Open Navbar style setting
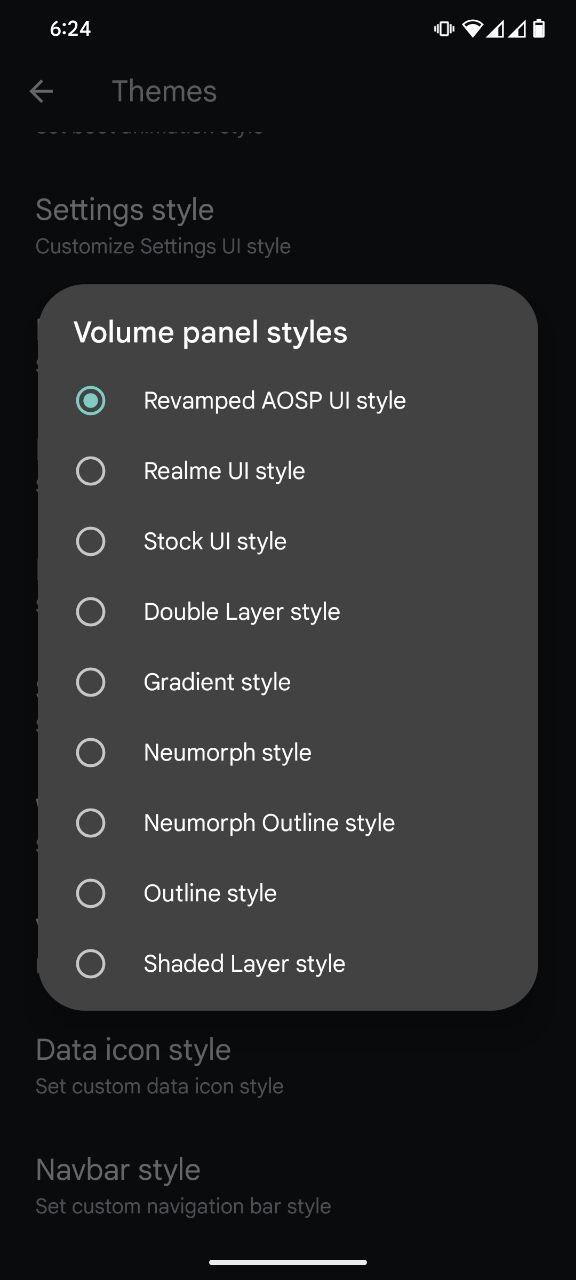Screen dimensions: 576x1280 click(x=288, y=1185)
